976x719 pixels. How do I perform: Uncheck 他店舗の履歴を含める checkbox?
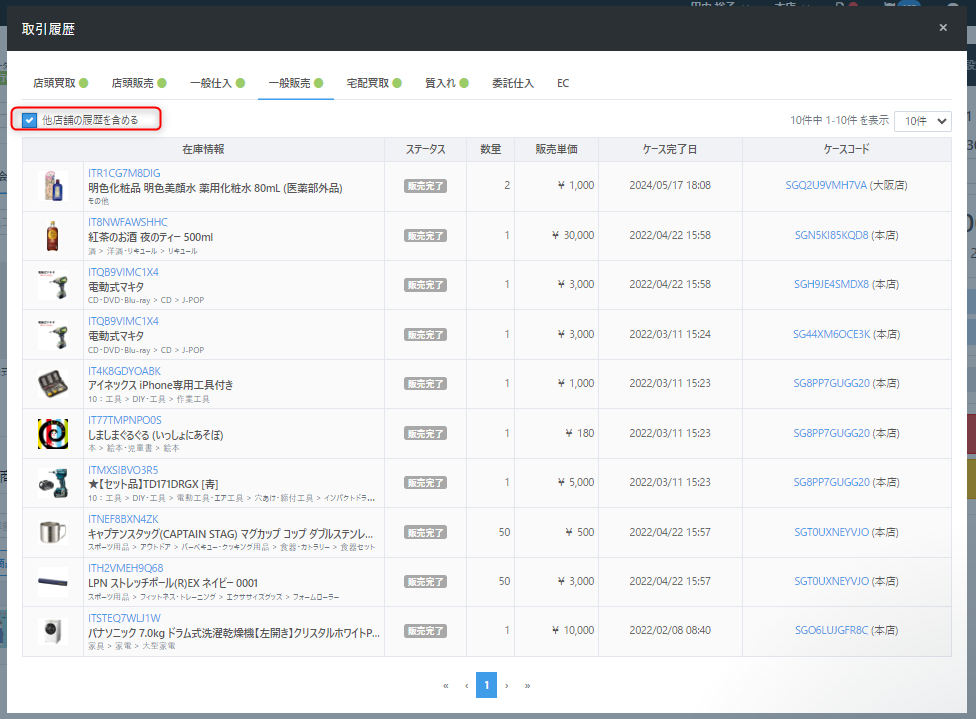30,120
